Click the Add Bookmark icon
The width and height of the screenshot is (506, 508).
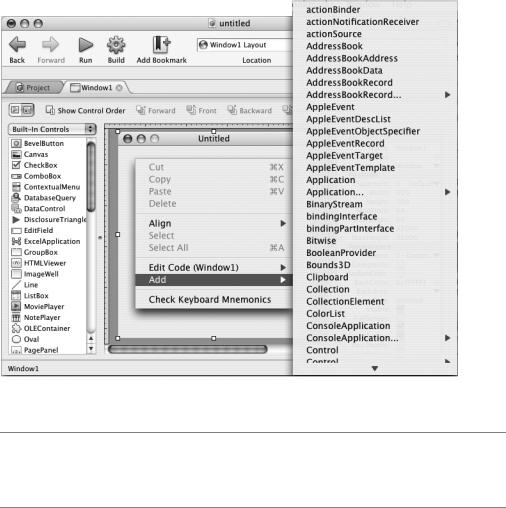pyautogui.click(x=161, y=45)
